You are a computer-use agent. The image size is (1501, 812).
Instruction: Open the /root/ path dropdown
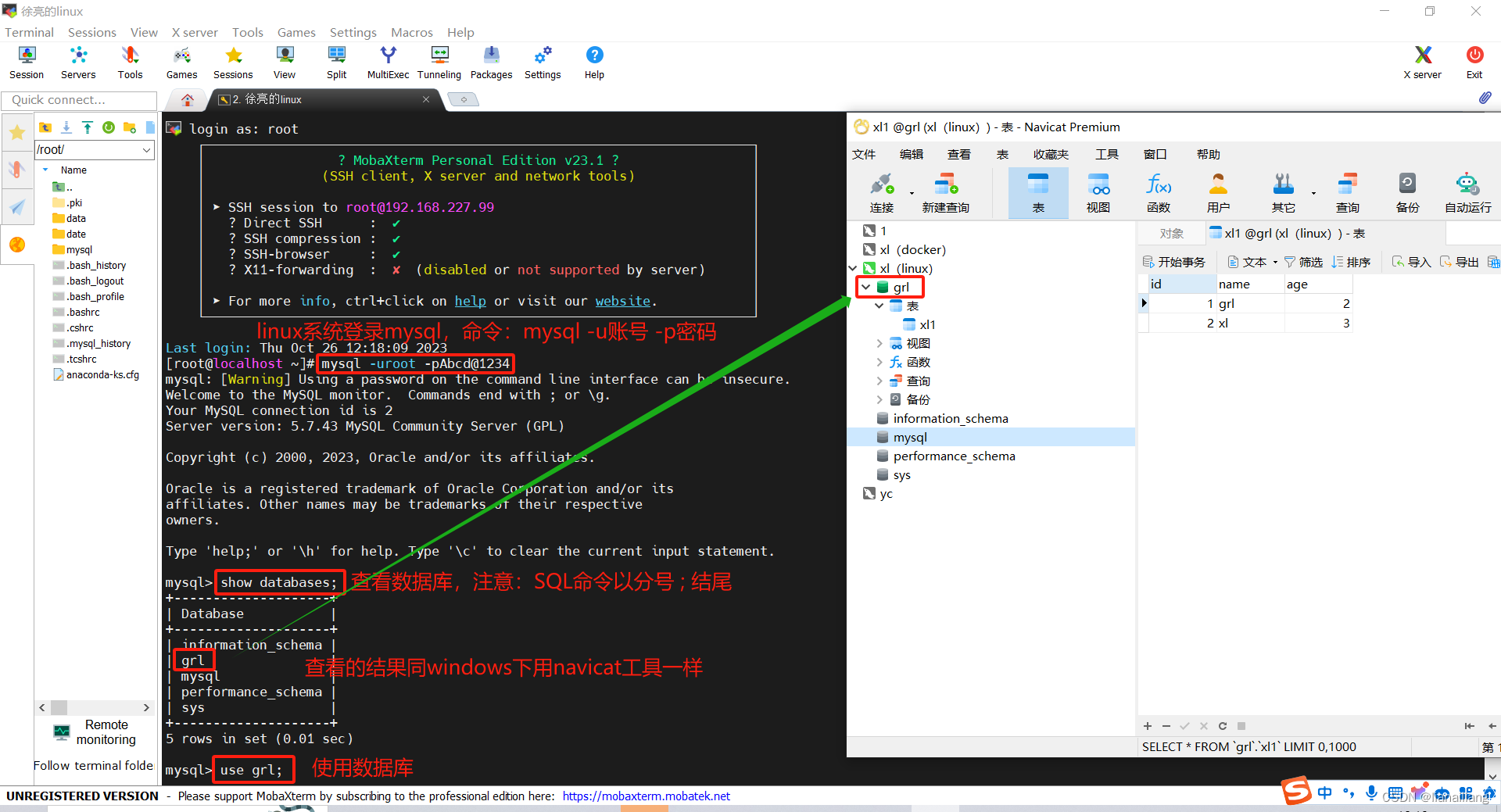click(146, 149)
